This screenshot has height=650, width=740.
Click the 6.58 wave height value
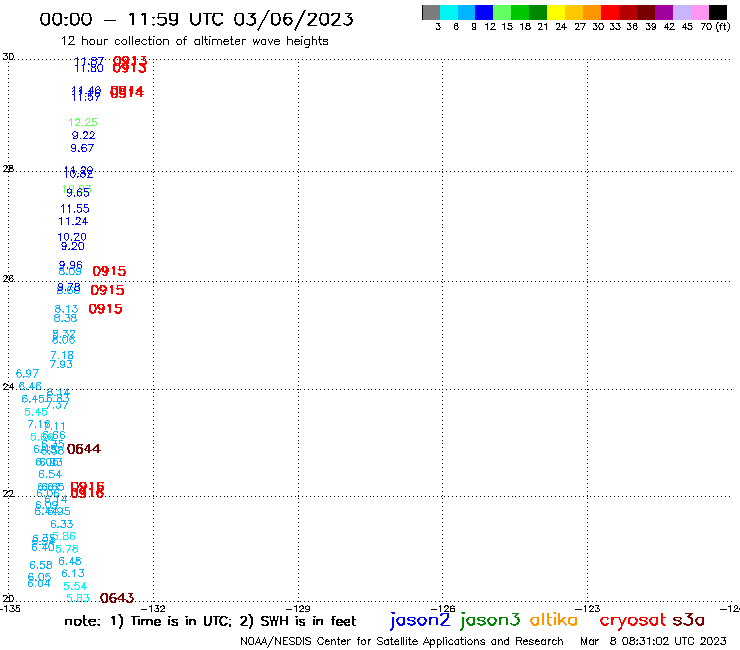41,565
